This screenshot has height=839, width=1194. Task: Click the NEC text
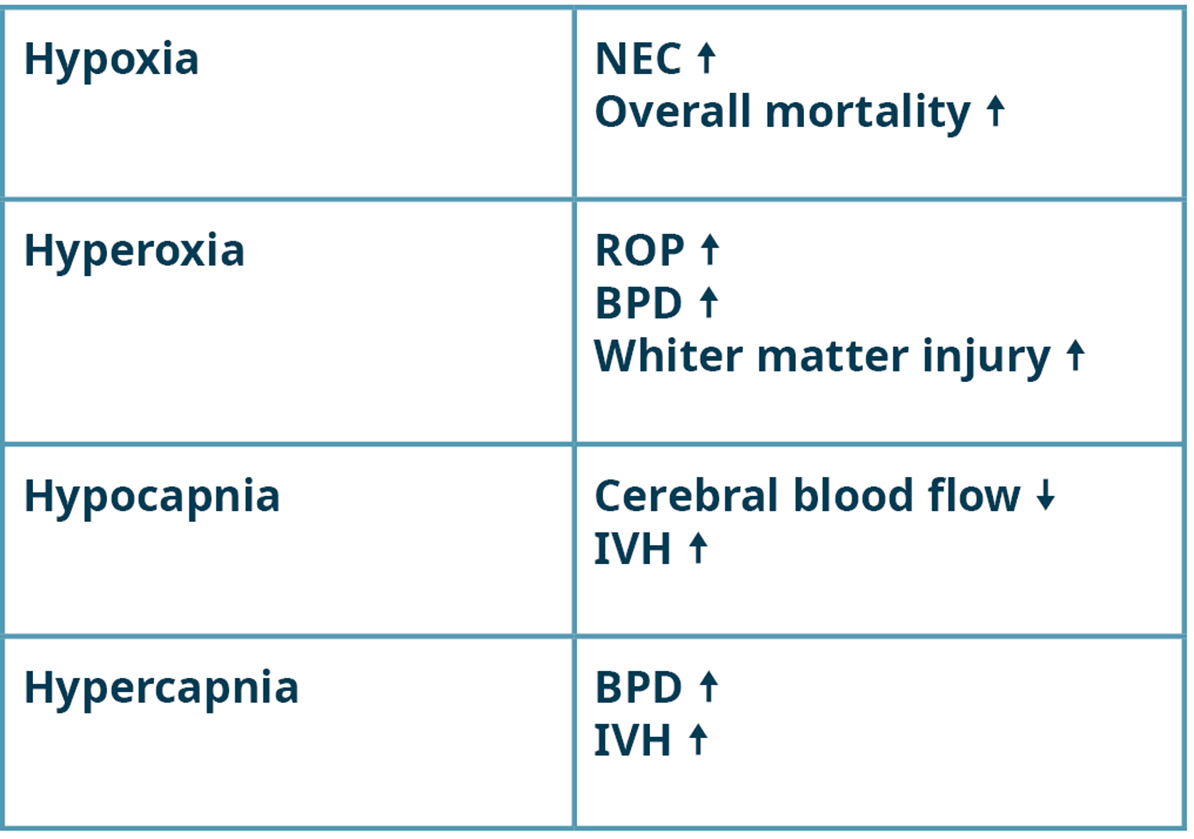pyautogui.click(x=638, y=59)
